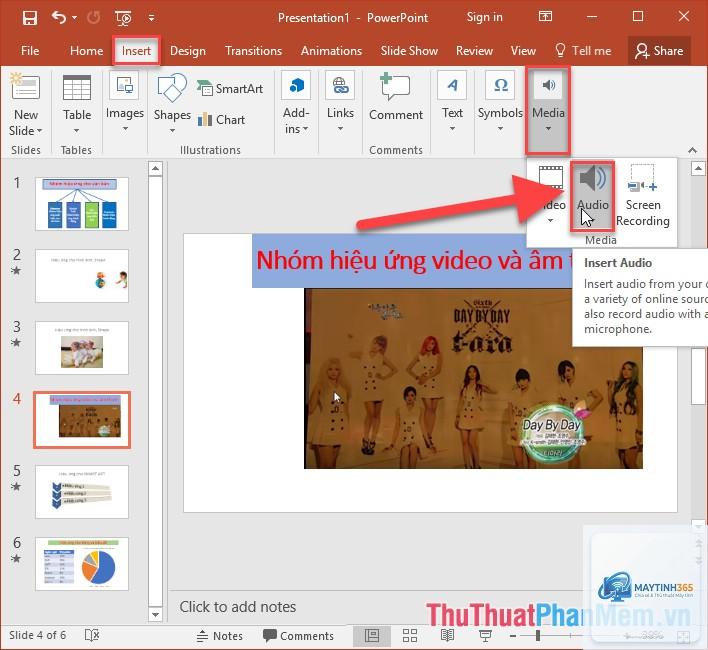Open the Symbols dropdown
This screenshot has width=708, height=650.
(x=500, y=102)
